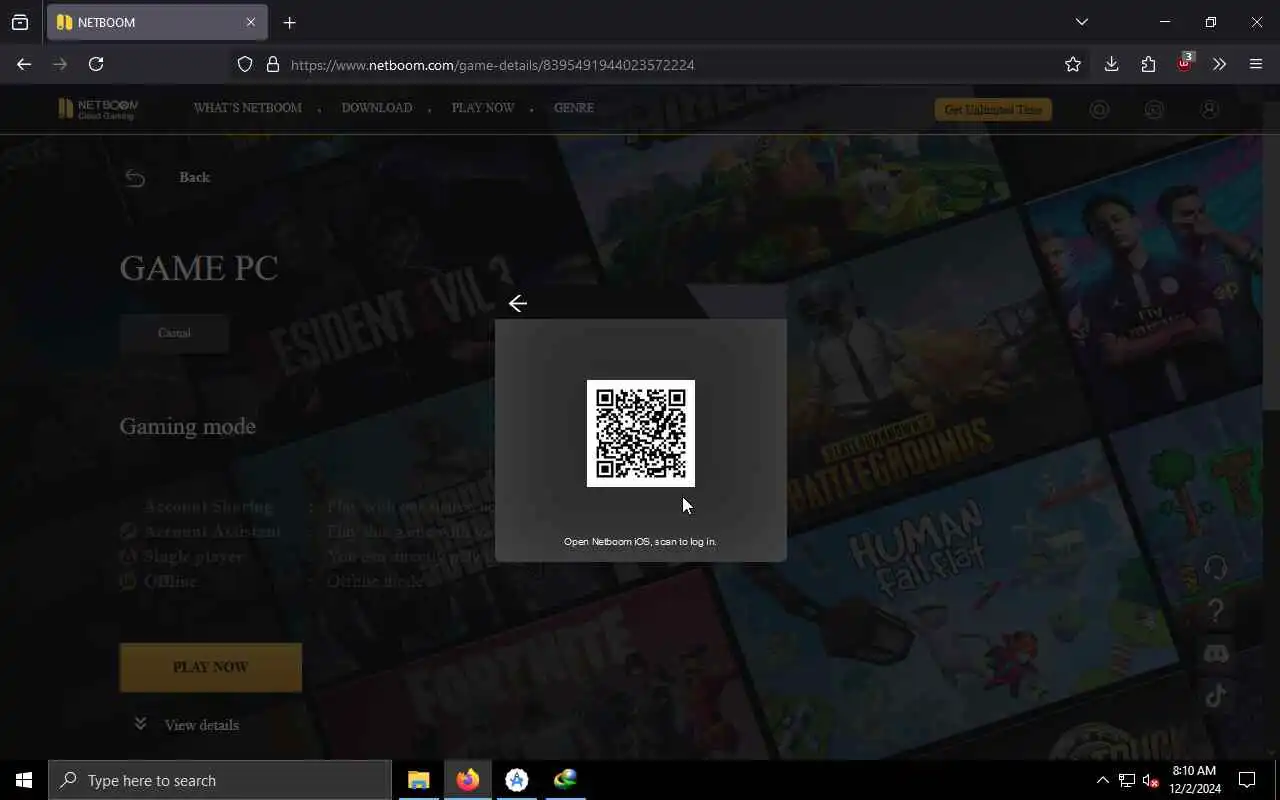Click the Get Unlimited Time button

tap(993, 110)
